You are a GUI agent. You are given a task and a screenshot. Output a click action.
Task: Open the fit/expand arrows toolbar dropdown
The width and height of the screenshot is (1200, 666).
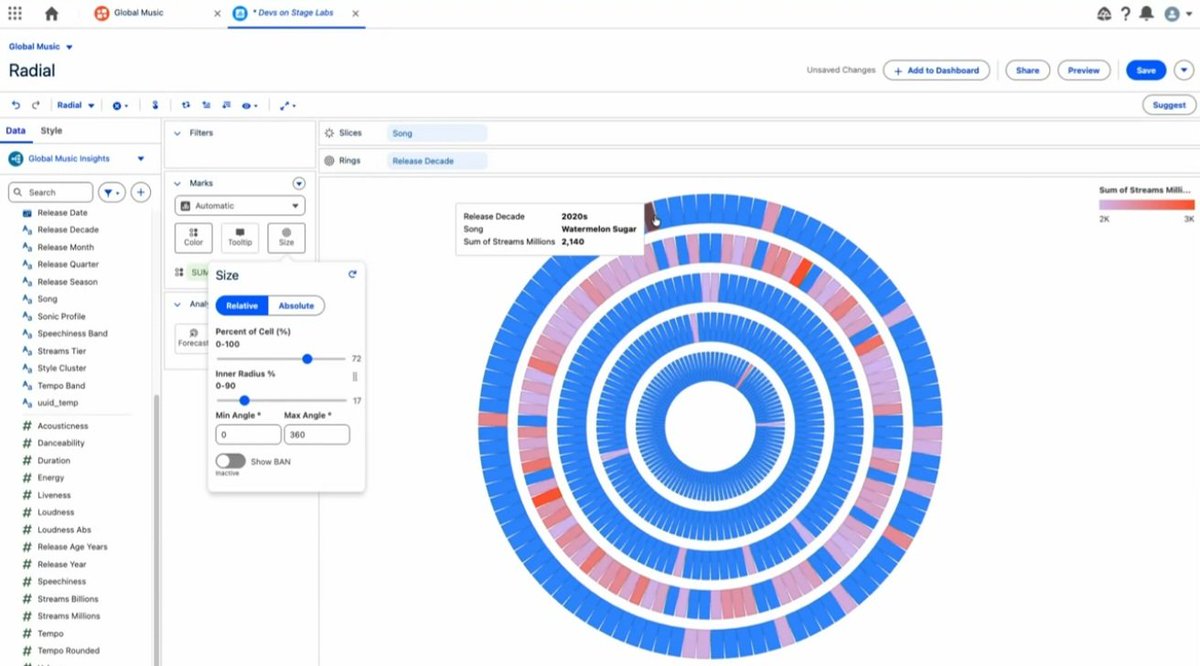pos(288,105)
